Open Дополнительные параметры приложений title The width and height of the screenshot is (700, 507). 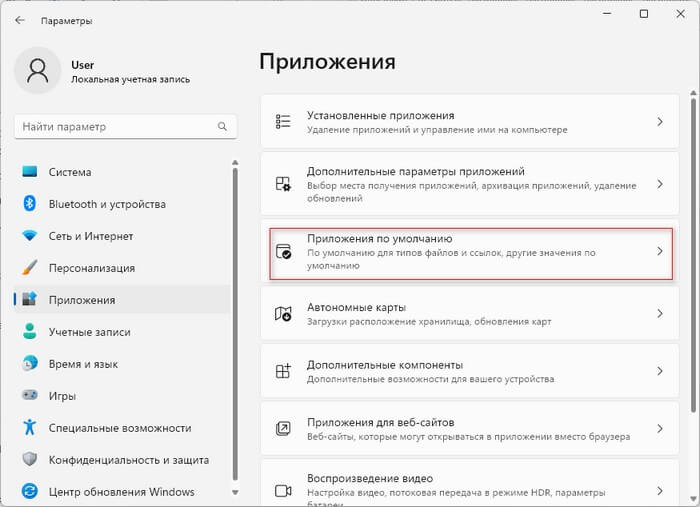[416, 171]
